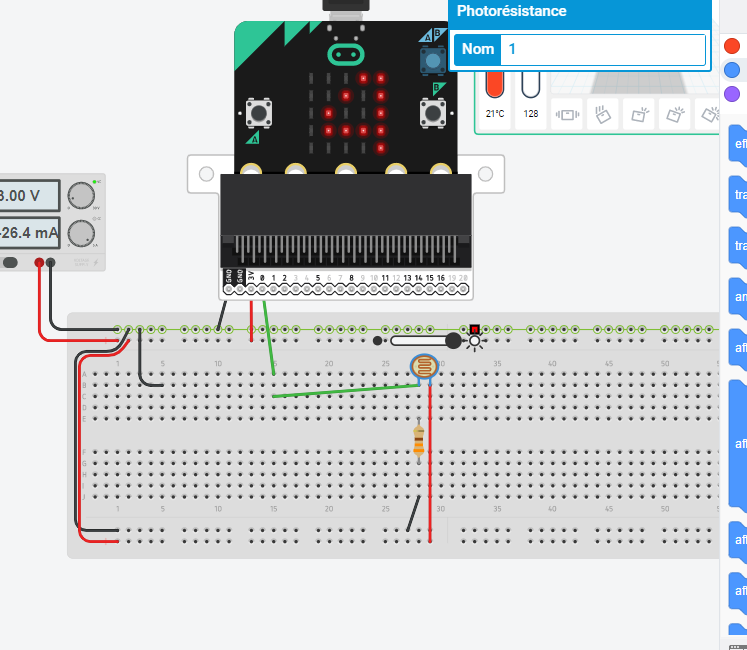Choose the red block category circle

(732, 46)
